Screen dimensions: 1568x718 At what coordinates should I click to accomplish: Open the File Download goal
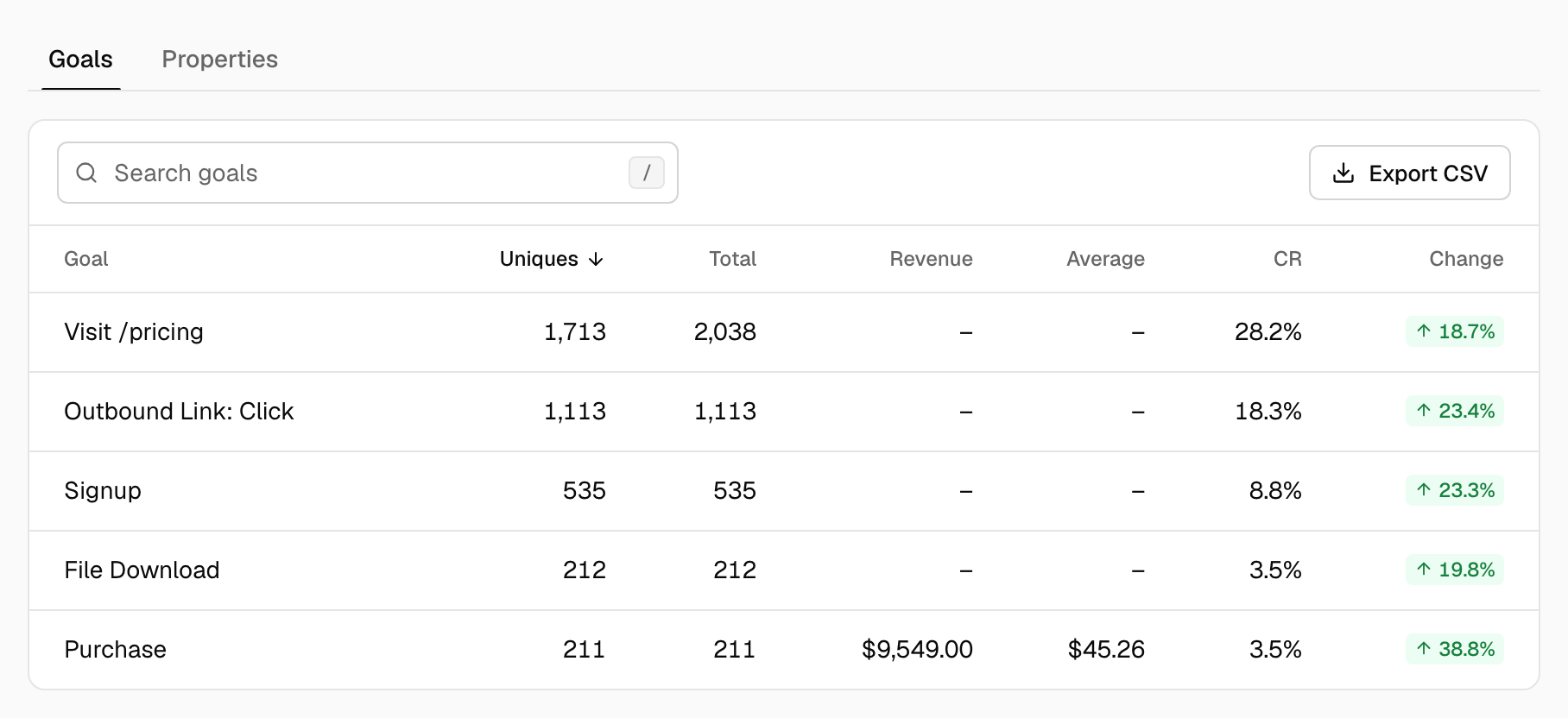[x=142, y=570]
